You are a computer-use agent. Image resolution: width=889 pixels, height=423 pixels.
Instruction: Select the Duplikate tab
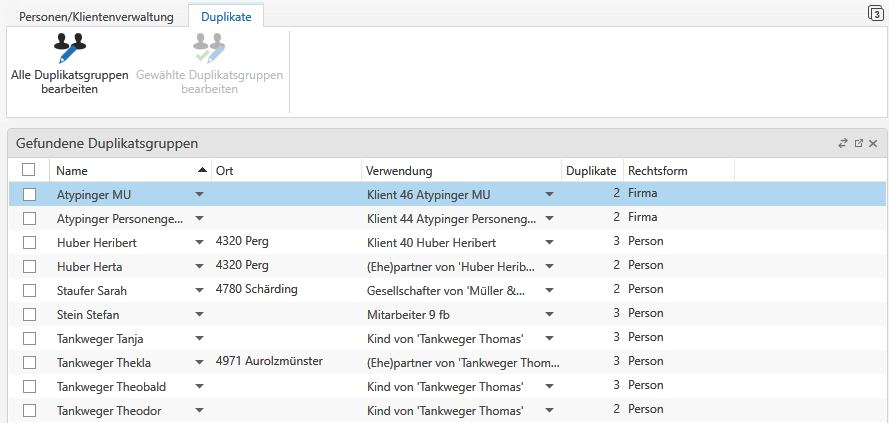tap(226, 17)
